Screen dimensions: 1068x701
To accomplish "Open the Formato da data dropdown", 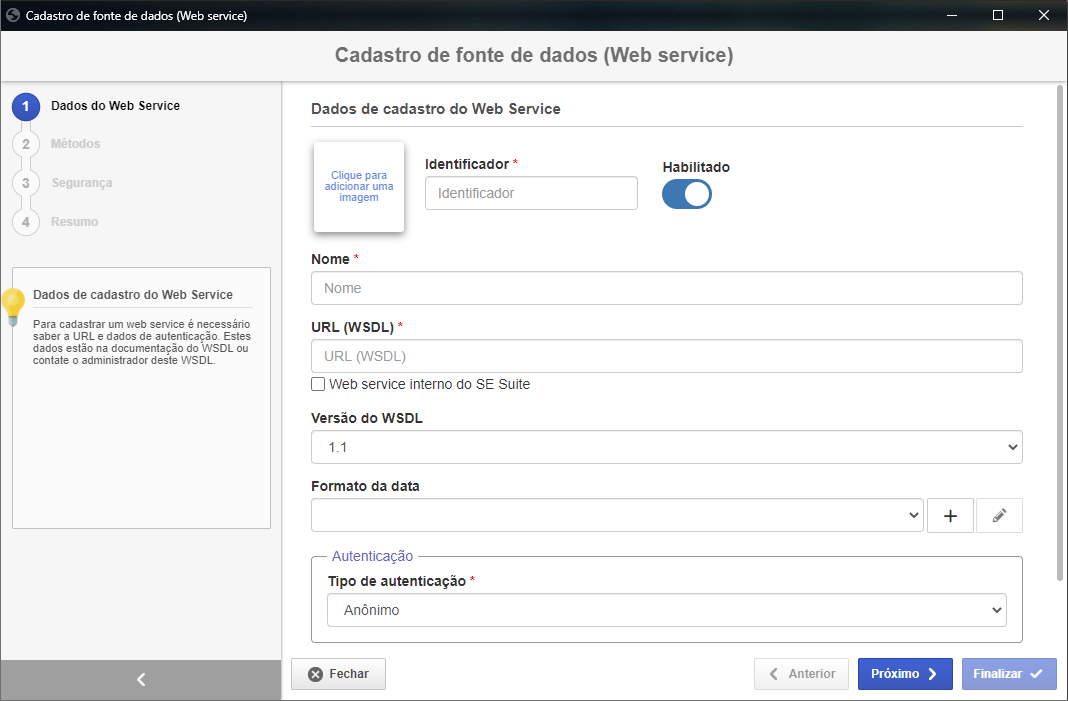I will point(617,515).
